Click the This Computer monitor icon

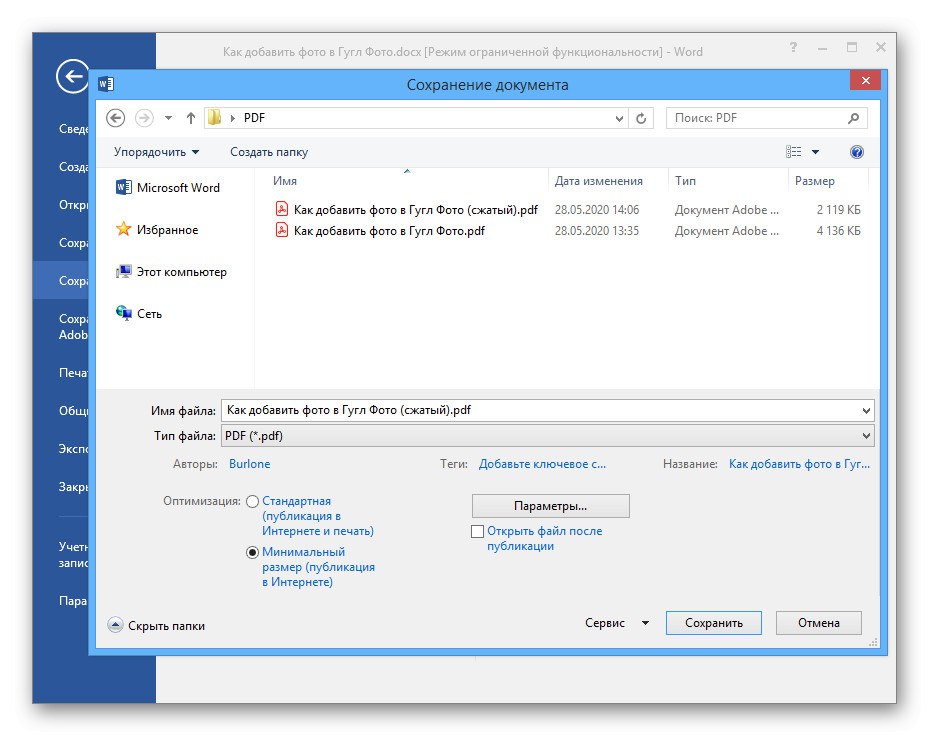[x=123, y=271]
